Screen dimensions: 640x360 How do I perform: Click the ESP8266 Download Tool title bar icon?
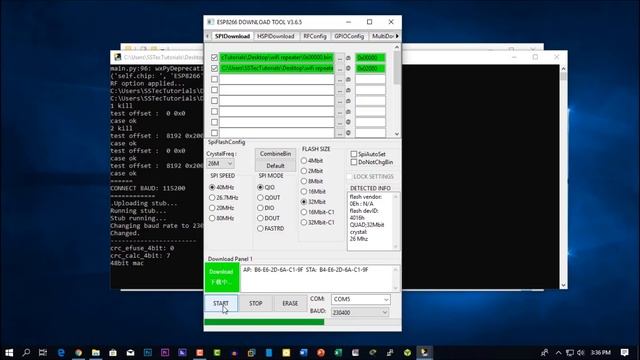click(x=210, y=22)
